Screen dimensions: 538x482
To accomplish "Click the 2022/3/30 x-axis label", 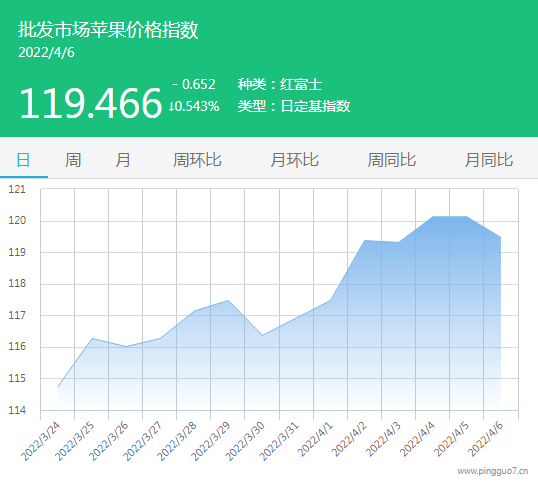I will click(245, 442).
